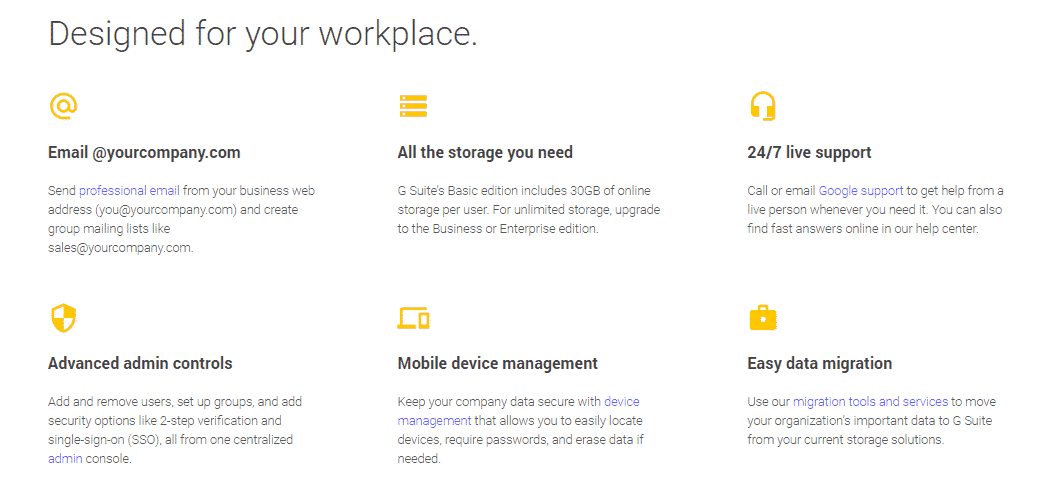Click the "Email @yourcompany.com" heading
The image size is (1044, 483).
coord(144,153)
